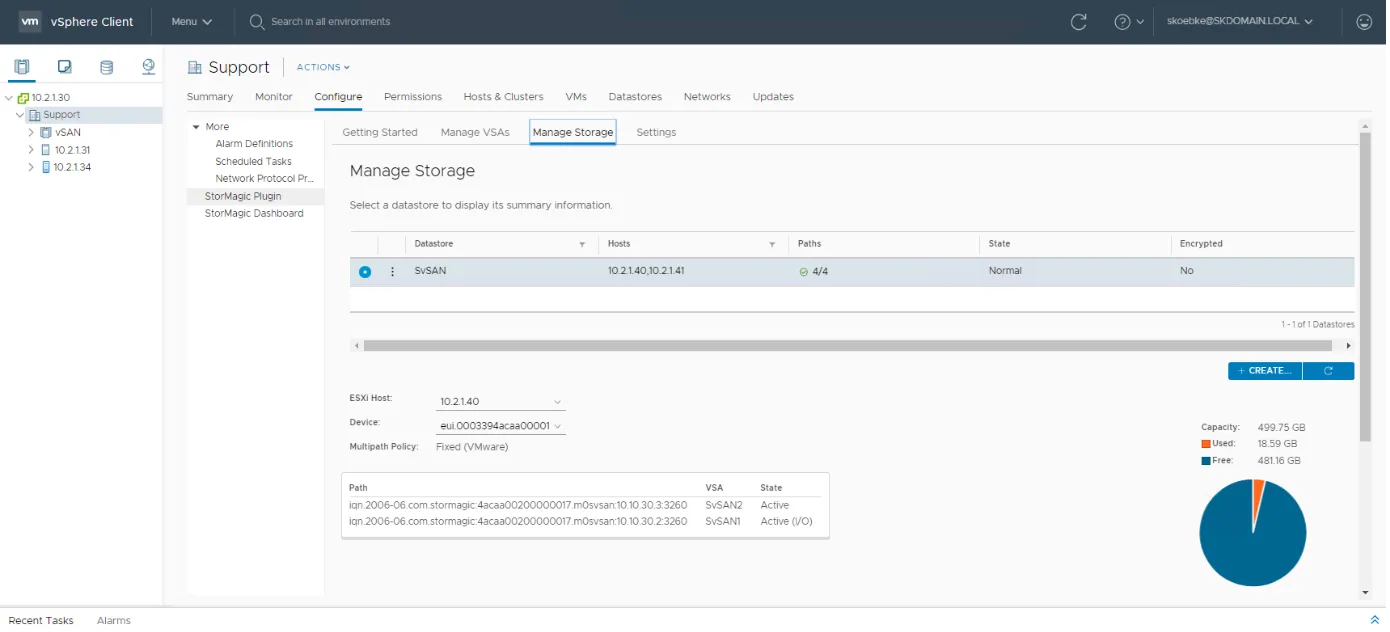Screen dimensions: 1390x632
Task: Open the VMs and Templates inventory icon
Action: tap(65, 67)
